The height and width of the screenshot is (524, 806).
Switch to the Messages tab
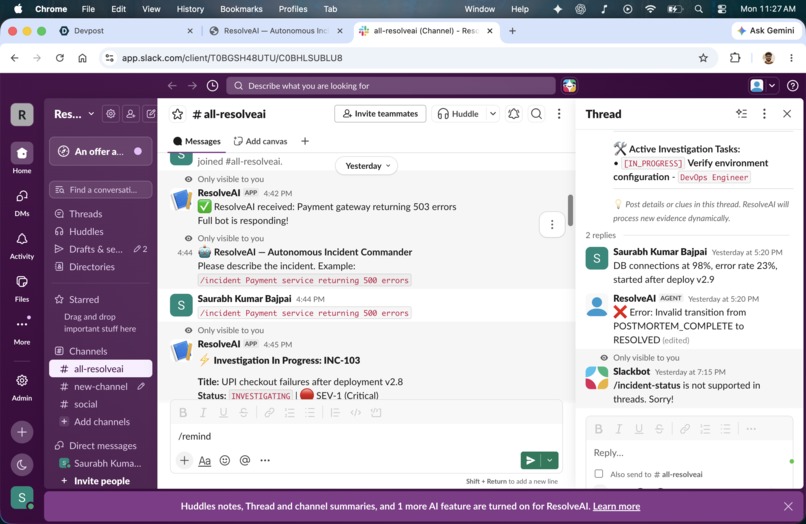tap(197, 141)
